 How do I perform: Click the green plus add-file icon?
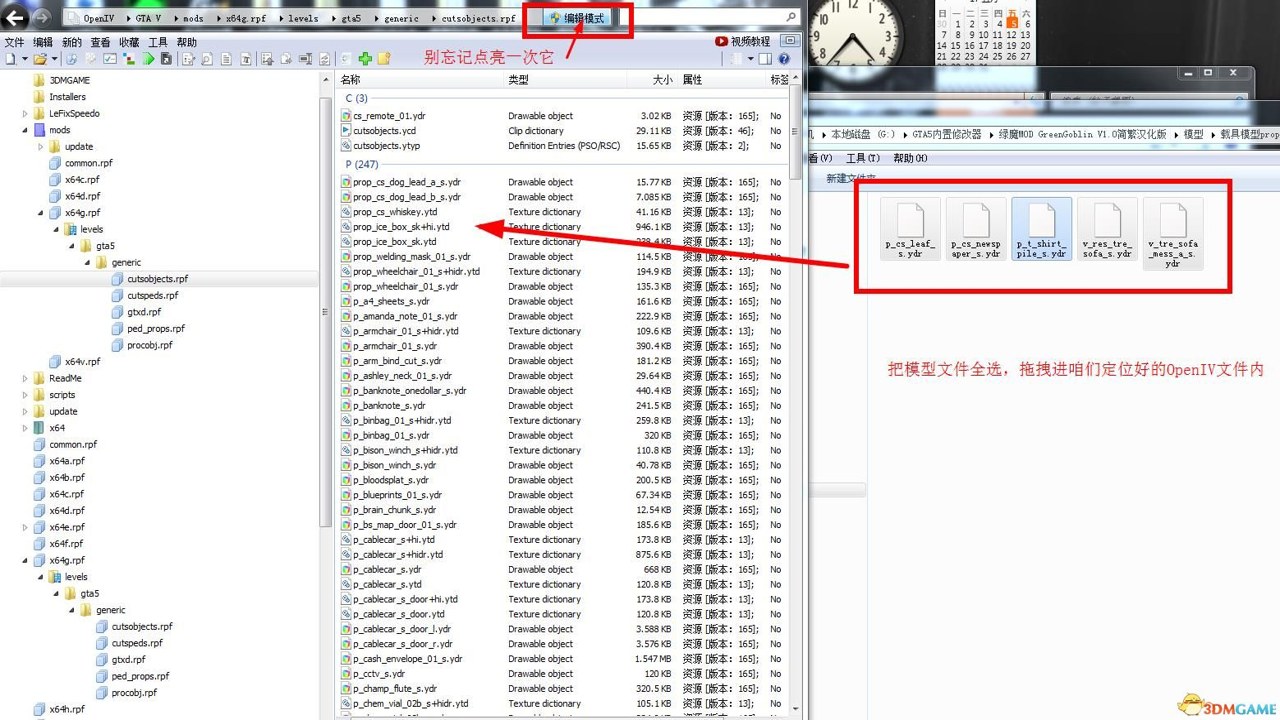pyautogui.click(x=365, y=59)
